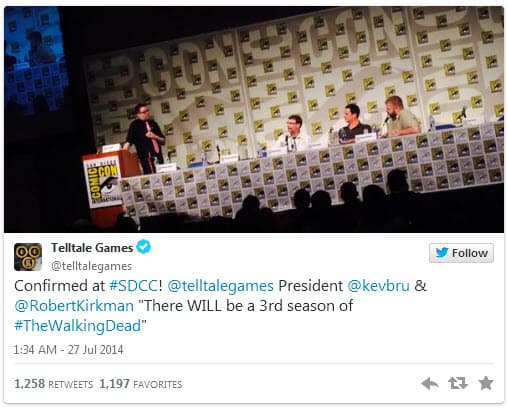The height and width of the screenshot is (410, 508).
Task: Click the Telltale Games display name
Action: coord(92,248)
